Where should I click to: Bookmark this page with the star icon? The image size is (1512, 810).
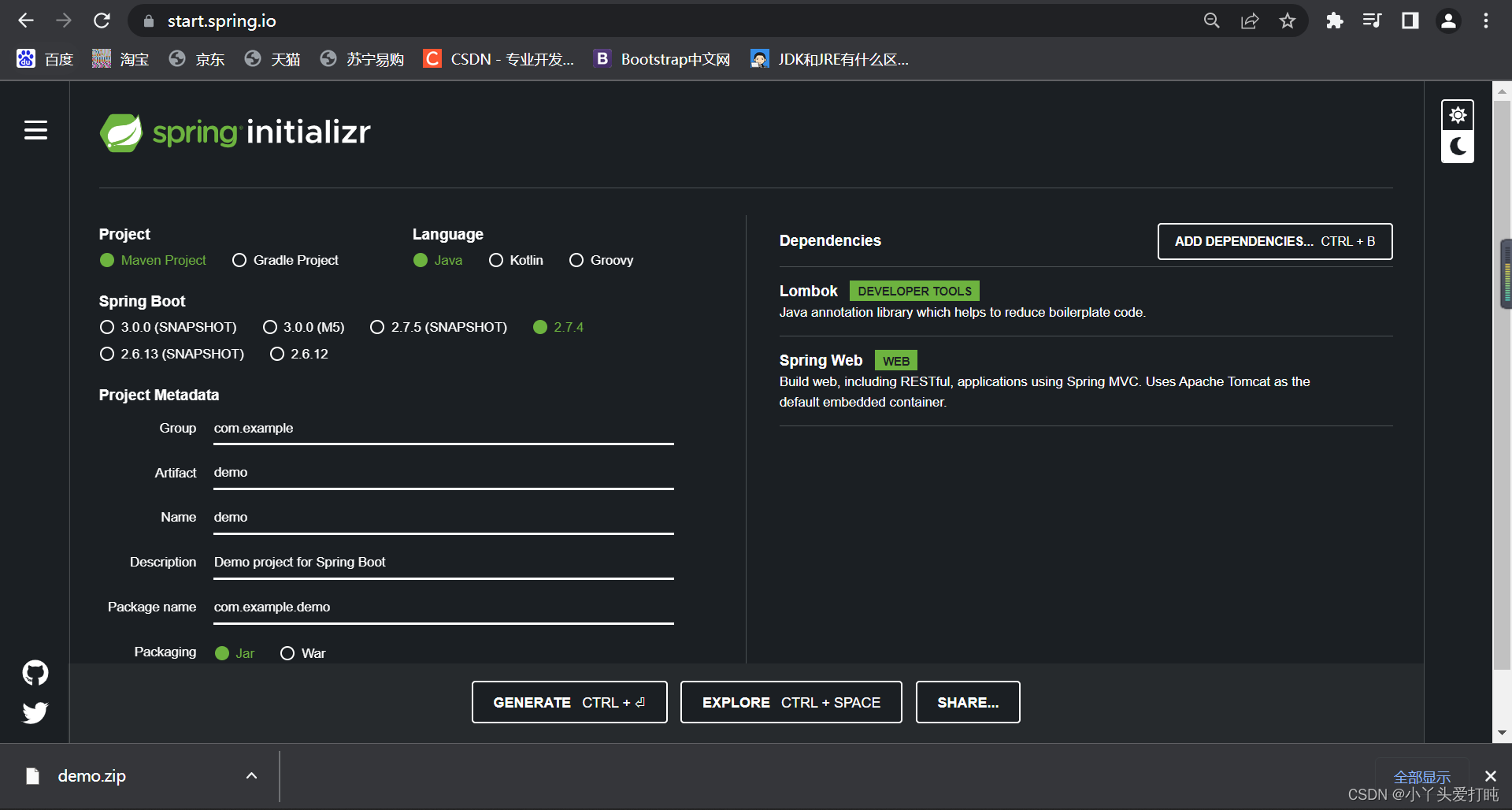click(x=1288, y=20)
